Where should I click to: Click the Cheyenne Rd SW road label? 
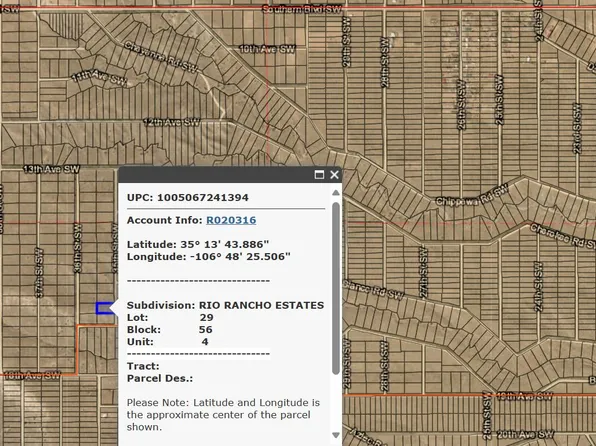click(x=160, y=57)
